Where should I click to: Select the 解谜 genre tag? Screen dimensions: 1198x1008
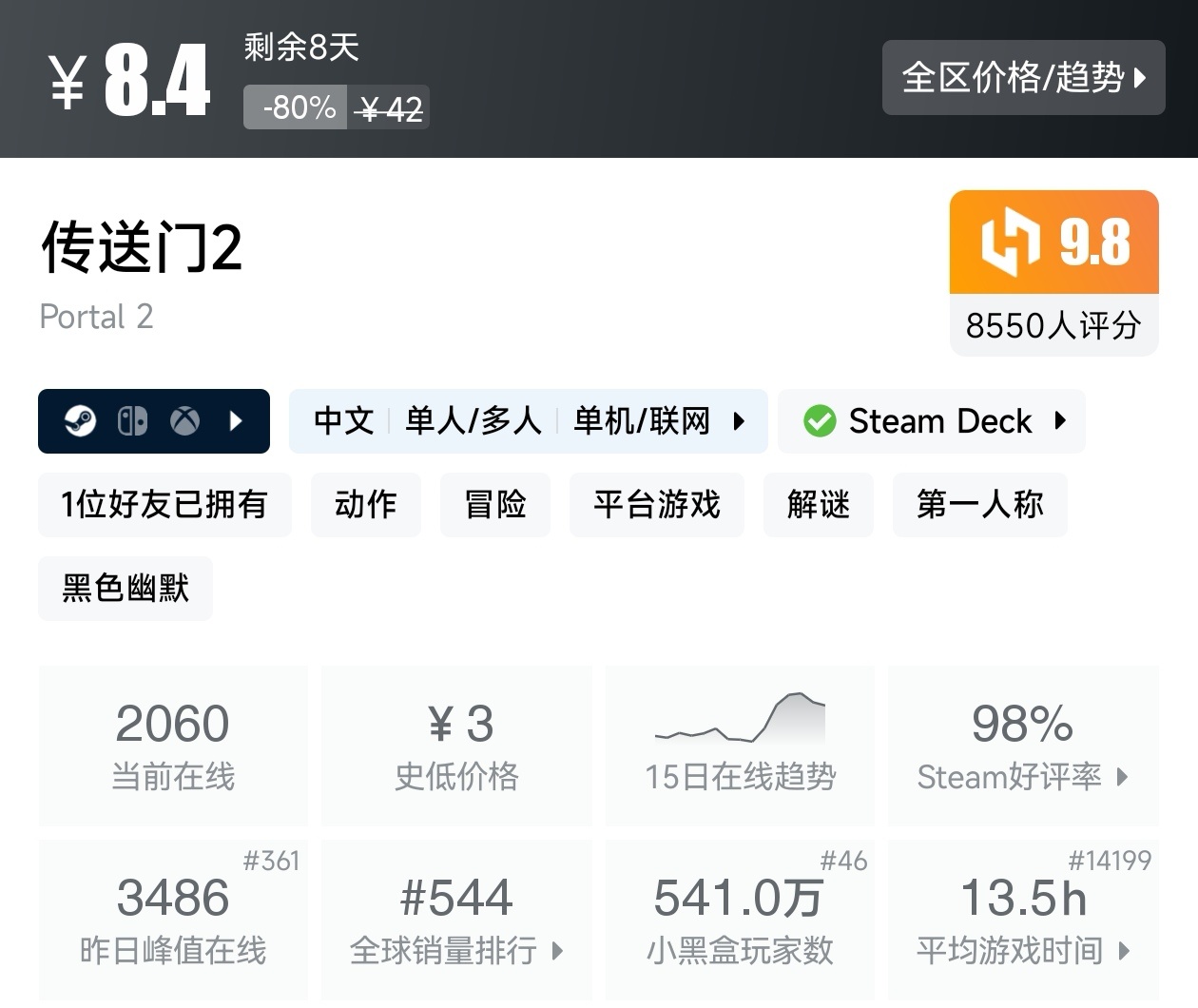[x=819, y=504]
